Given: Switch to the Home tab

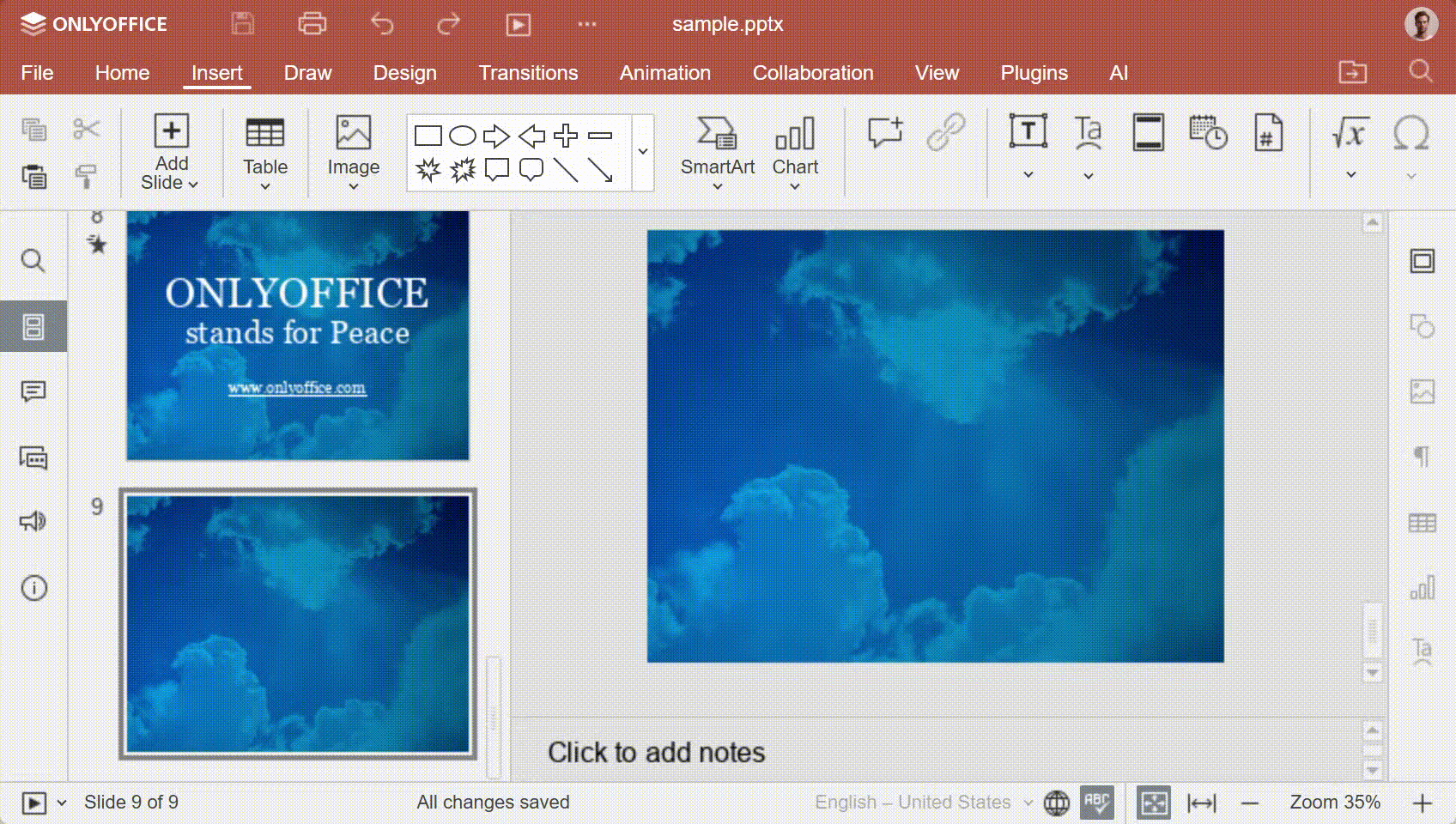Looking at the screenshot, I should [122, 73].
